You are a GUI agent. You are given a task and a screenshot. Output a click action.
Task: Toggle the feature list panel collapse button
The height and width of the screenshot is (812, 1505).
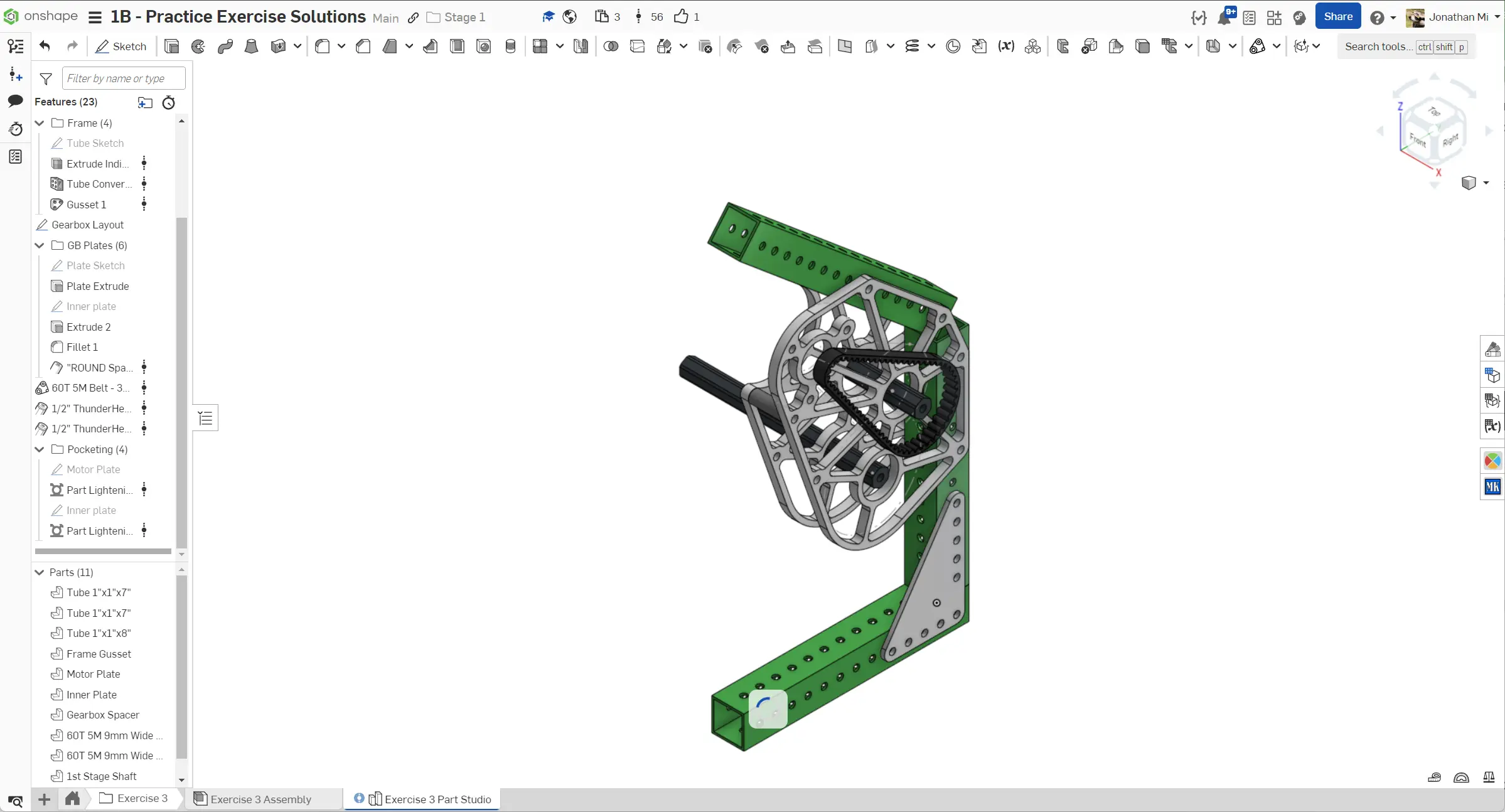pos(206,419)
